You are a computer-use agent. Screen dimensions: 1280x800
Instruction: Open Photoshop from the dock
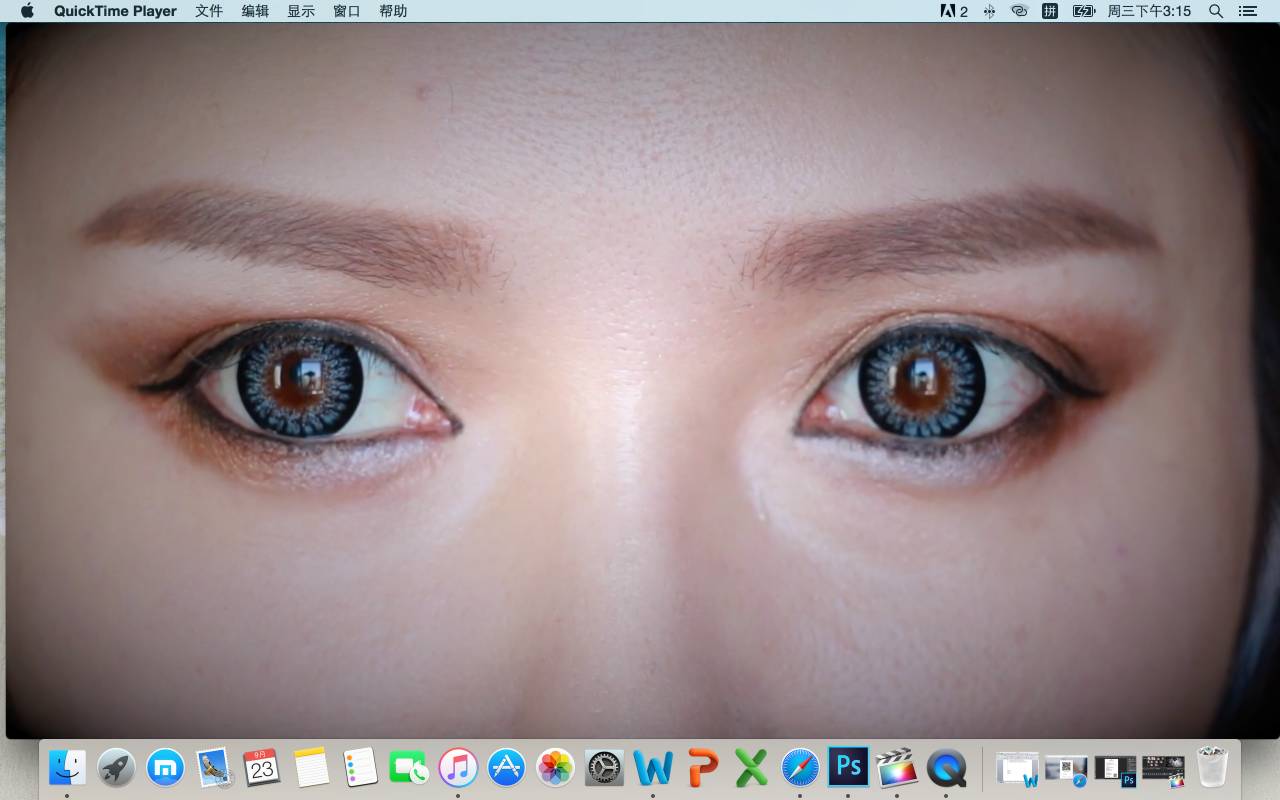[x=848, y=768]
